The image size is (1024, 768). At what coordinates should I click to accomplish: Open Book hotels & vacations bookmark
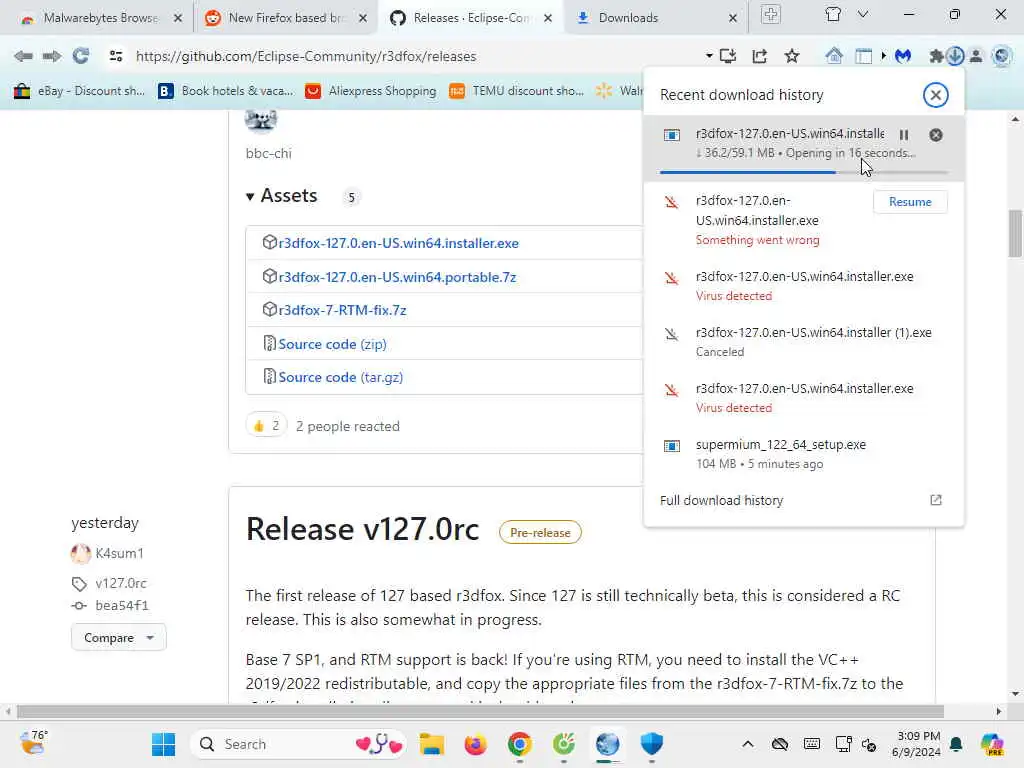225,91
